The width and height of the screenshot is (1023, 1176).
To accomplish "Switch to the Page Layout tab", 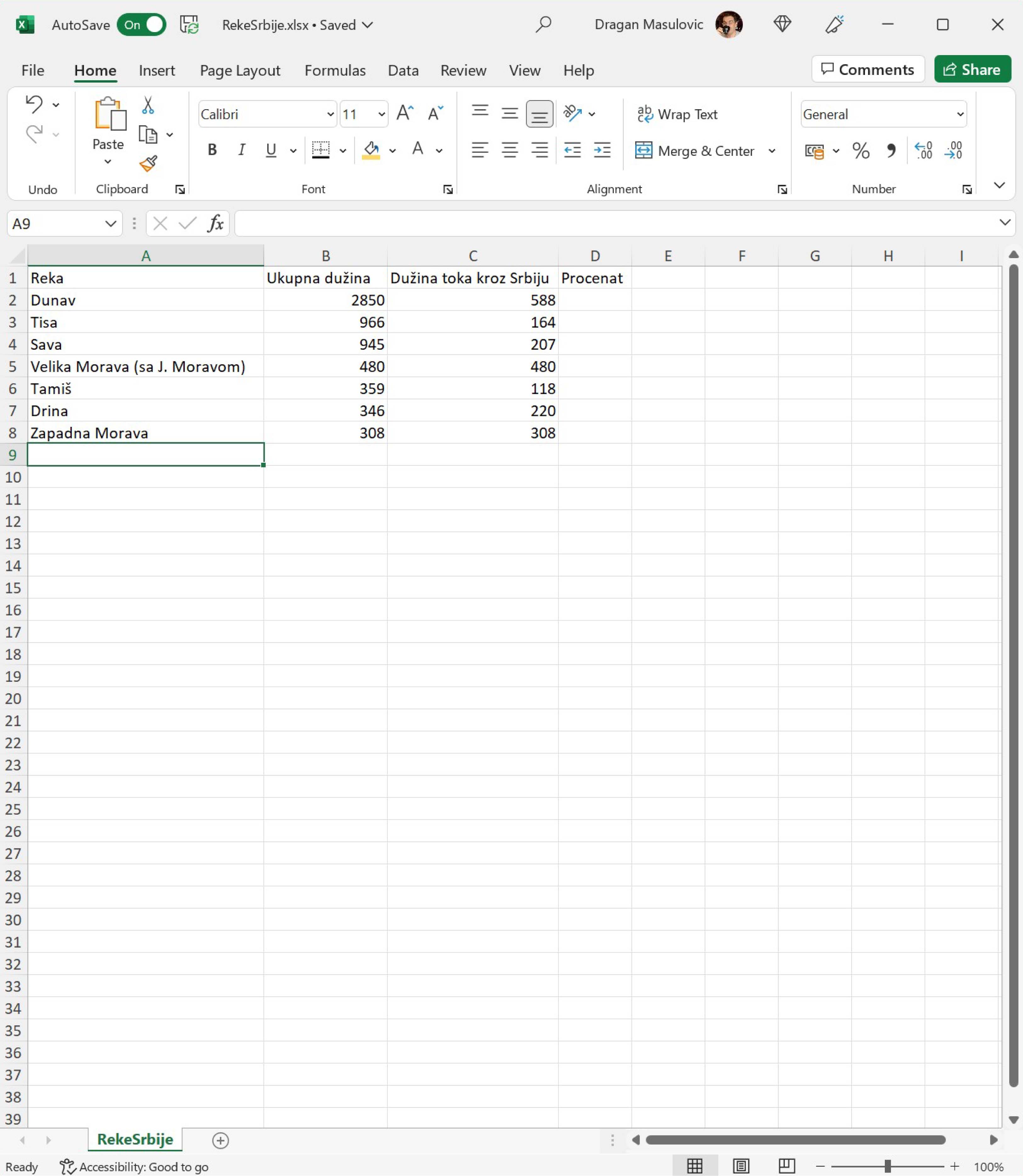I will [240, 70].
